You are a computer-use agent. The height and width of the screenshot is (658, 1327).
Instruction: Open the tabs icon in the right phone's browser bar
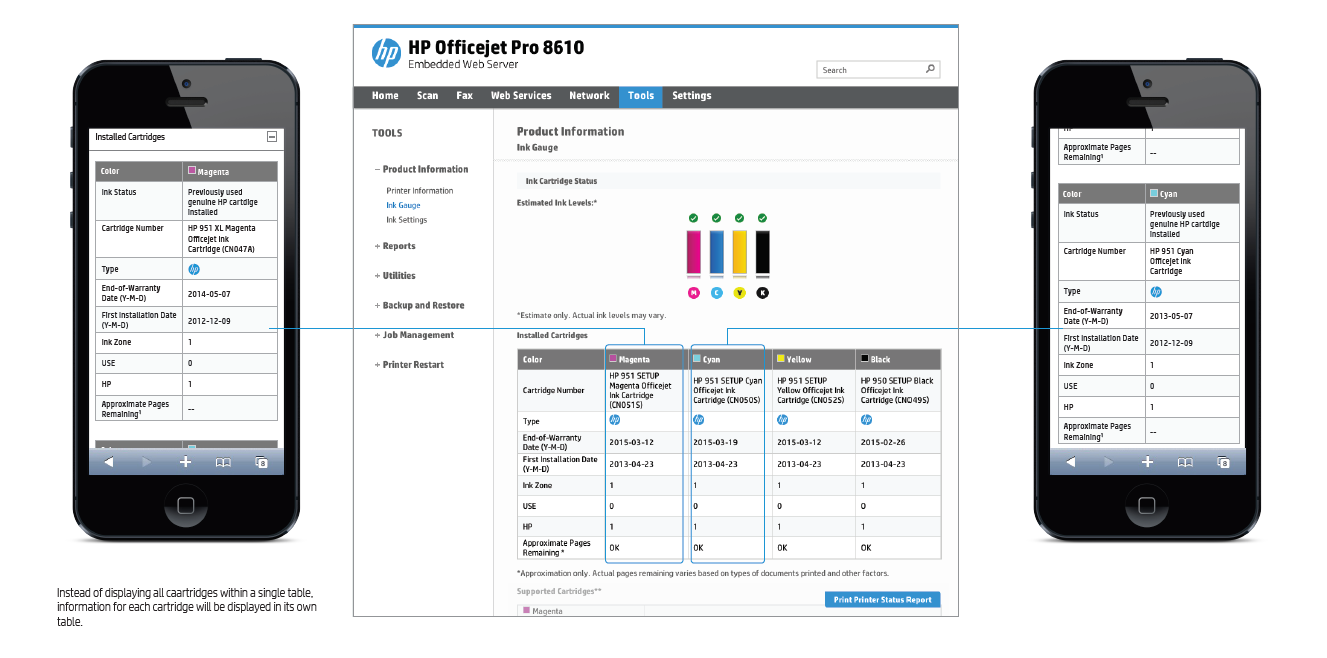pos(1223,462)
